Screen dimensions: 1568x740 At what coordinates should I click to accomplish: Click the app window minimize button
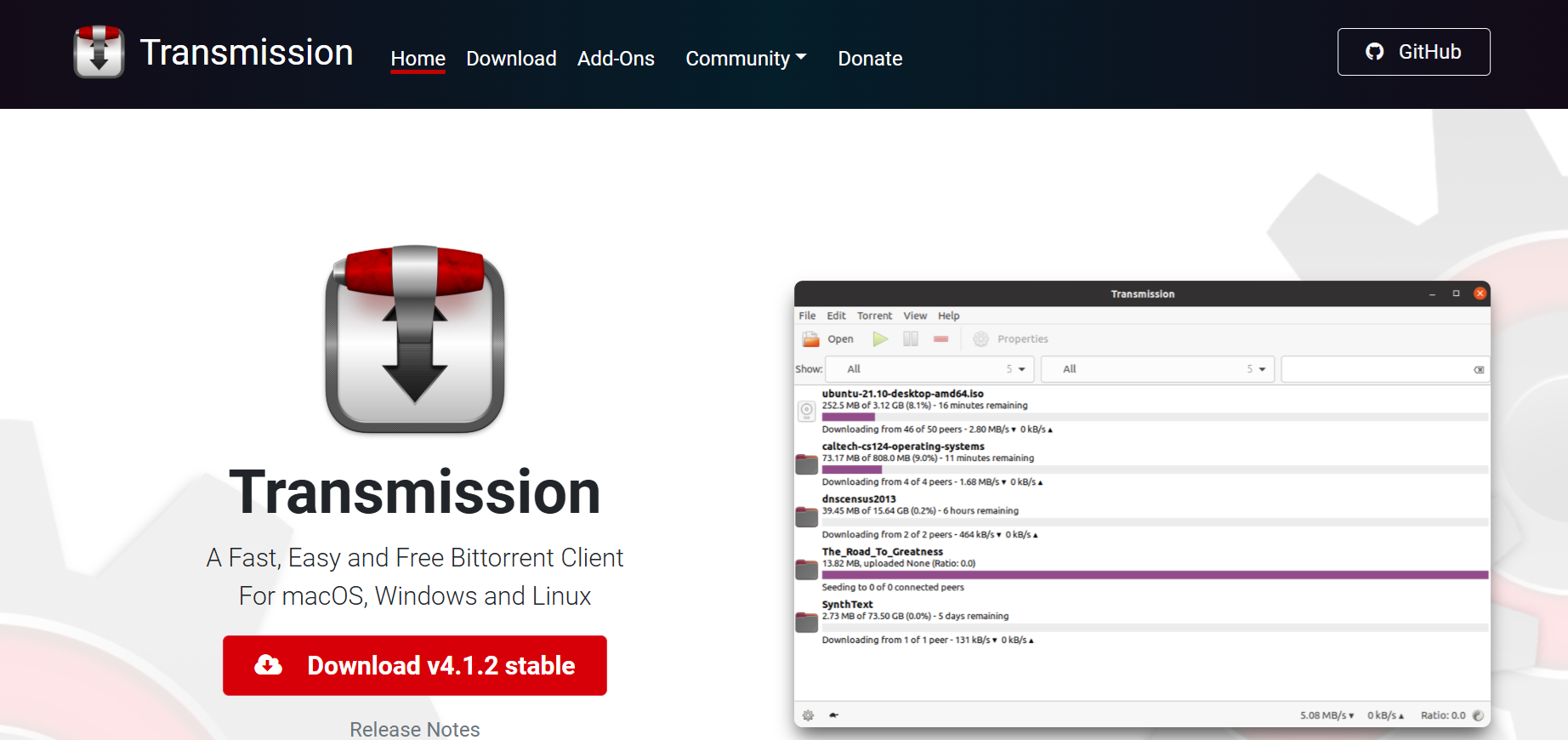(x=1432, y=293)
